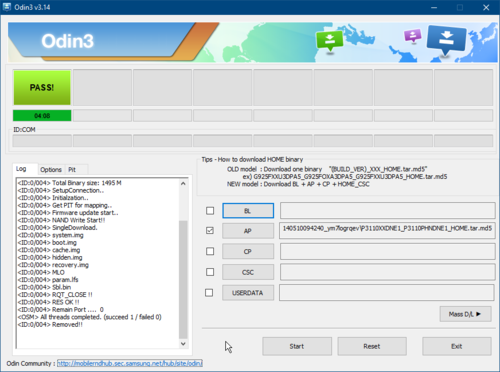The image size is (500, 372).
Task: Click log line 'RES OK !!'
Action: coord(49,302)
